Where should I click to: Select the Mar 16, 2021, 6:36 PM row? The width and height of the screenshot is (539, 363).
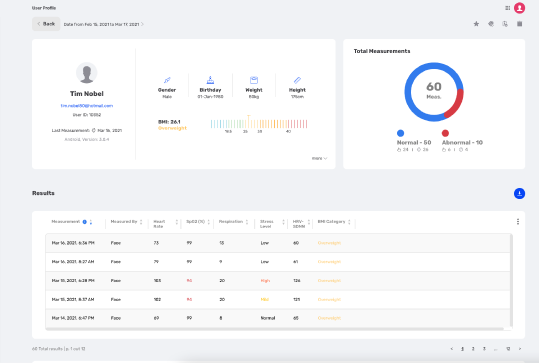[277, 243]
